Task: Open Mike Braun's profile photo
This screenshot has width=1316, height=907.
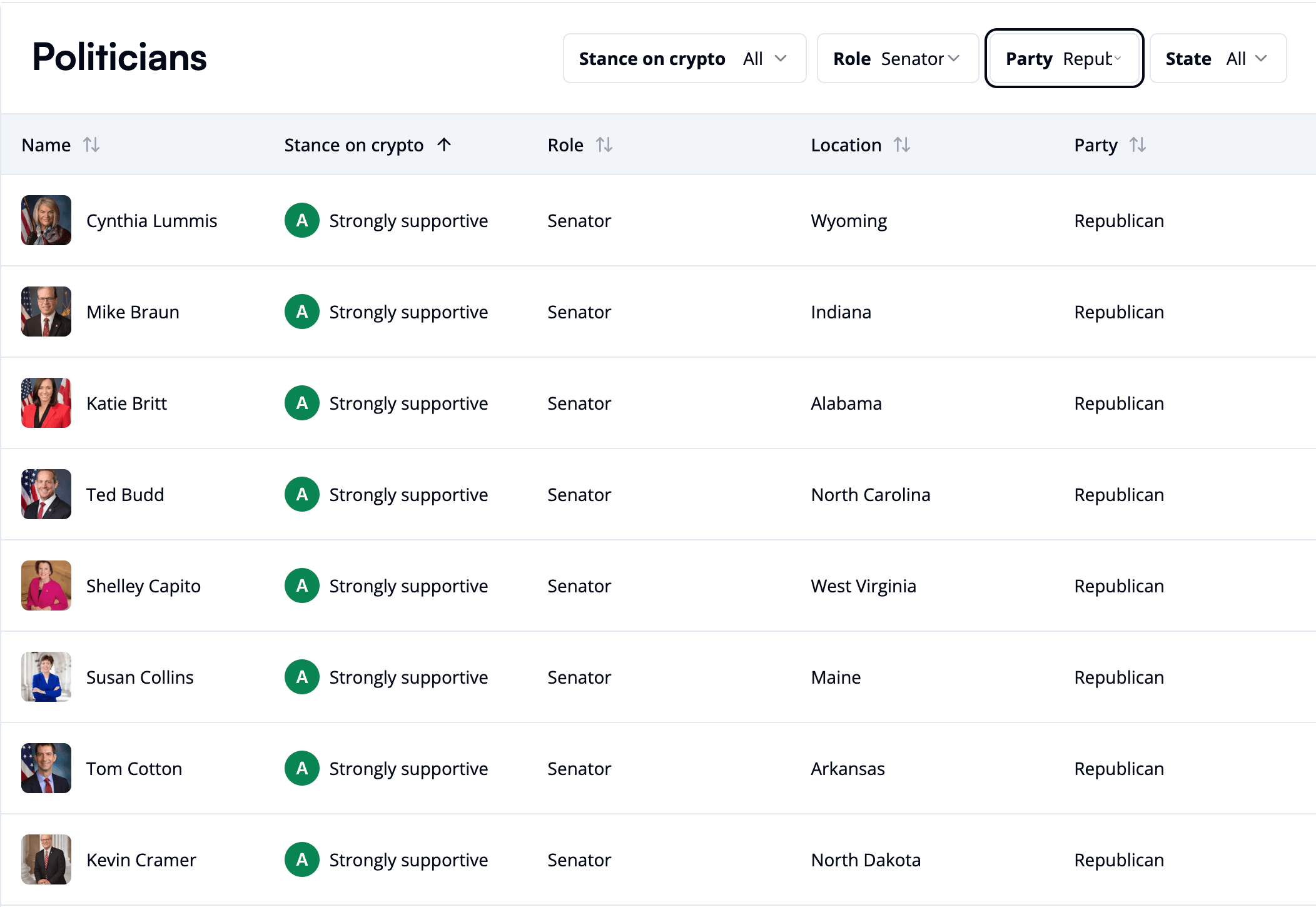Action: click(46, 312)
